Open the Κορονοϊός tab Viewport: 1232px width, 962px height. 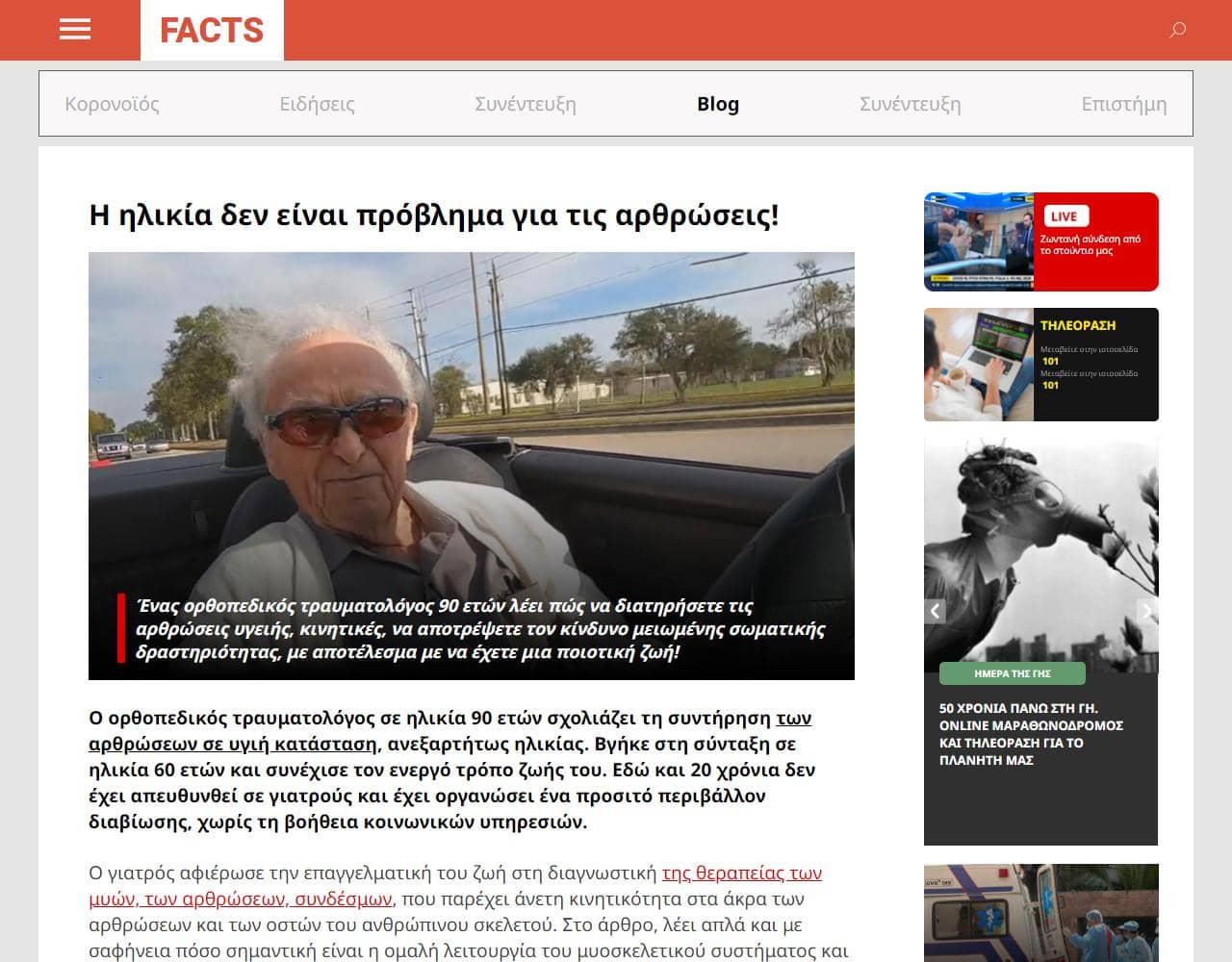[x=112, y=104]
